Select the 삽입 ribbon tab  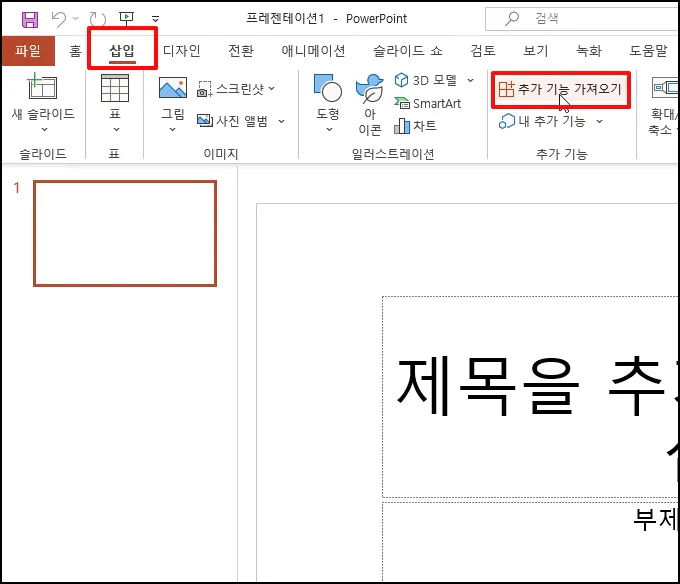(x=122, y=51)
